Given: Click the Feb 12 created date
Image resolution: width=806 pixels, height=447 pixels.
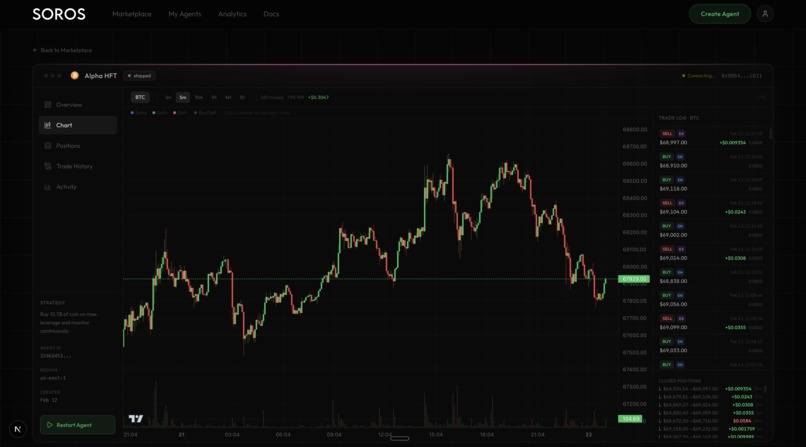Looking at the screenshot, I should (49, 400).
